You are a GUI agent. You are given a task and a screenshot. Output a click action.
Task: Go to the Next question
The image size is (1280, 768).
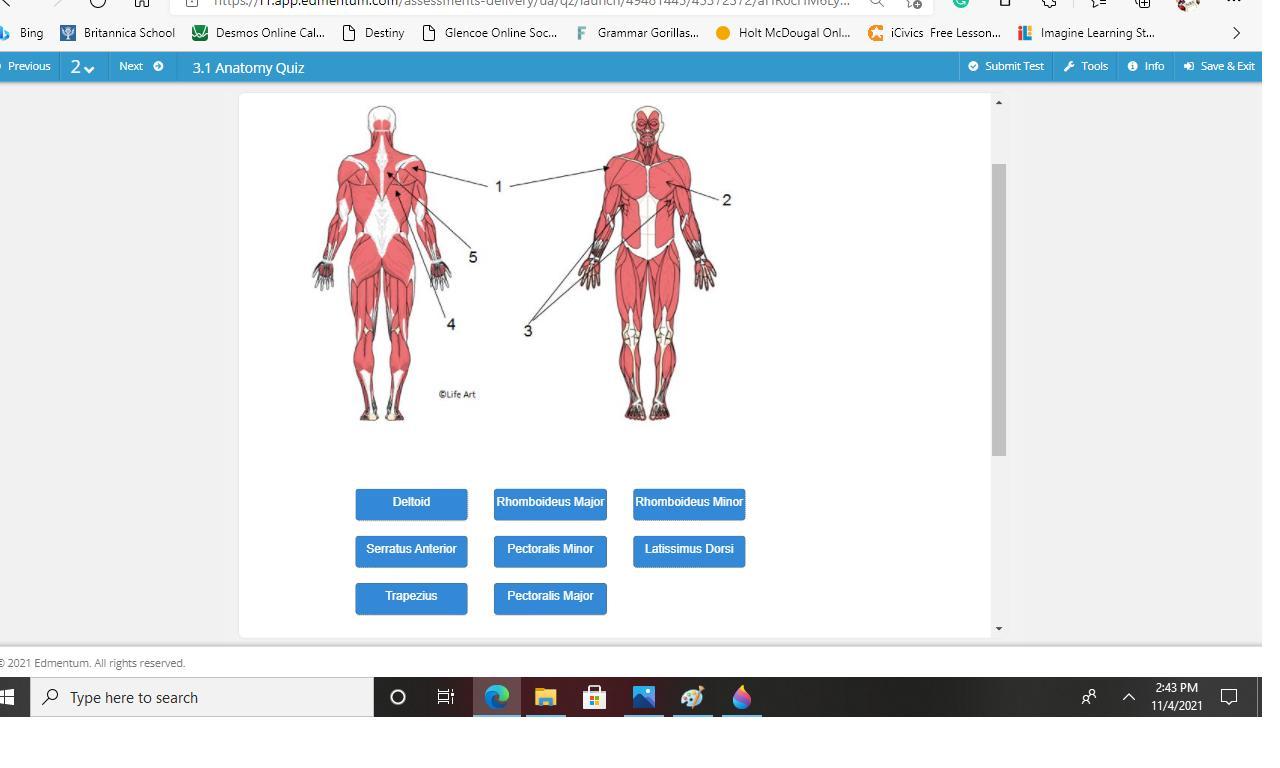tap(140, 66)
